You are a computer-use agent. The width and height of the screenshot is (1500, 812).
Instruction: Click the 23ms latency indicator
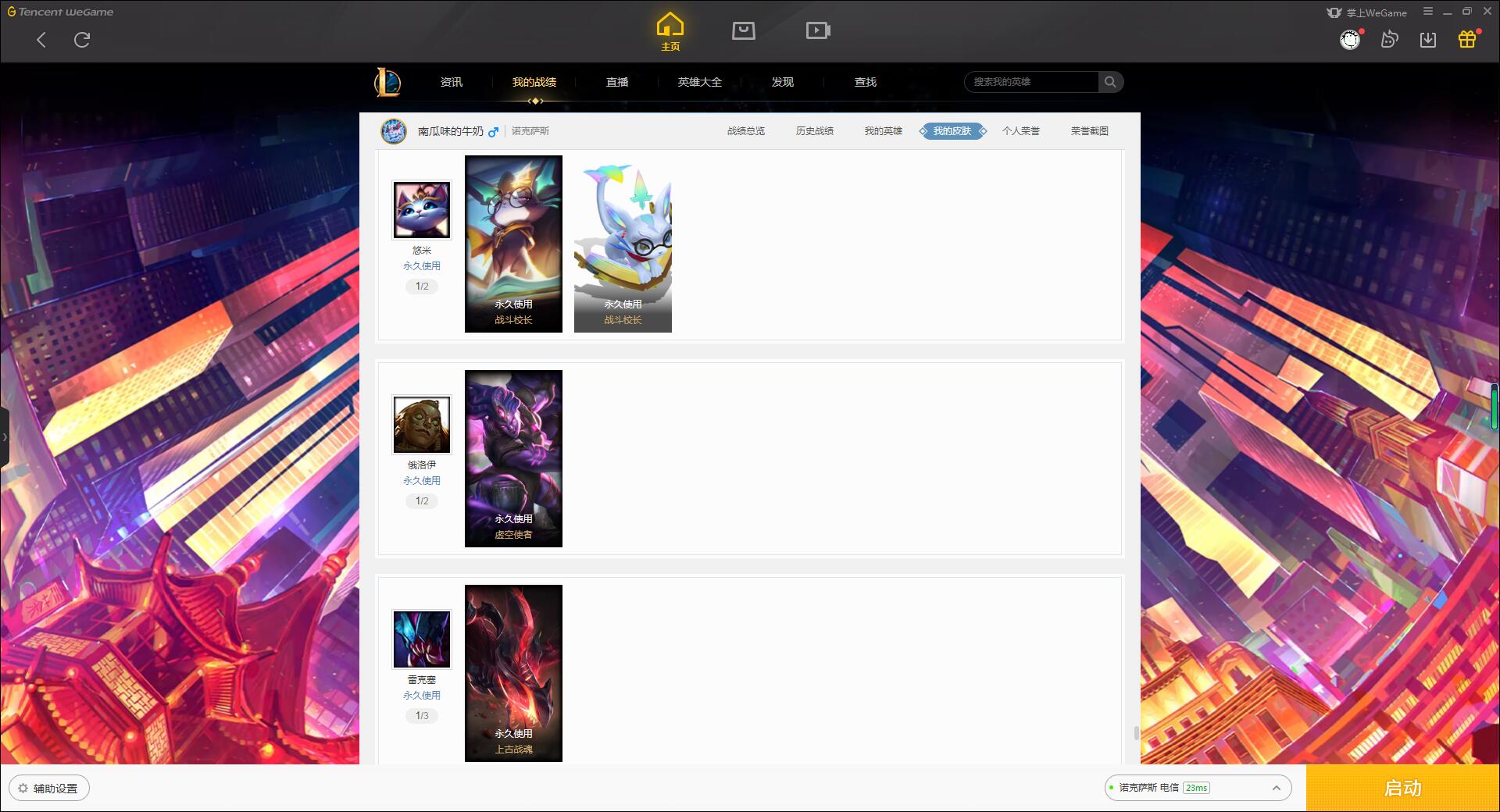(x=1196, y=788)
